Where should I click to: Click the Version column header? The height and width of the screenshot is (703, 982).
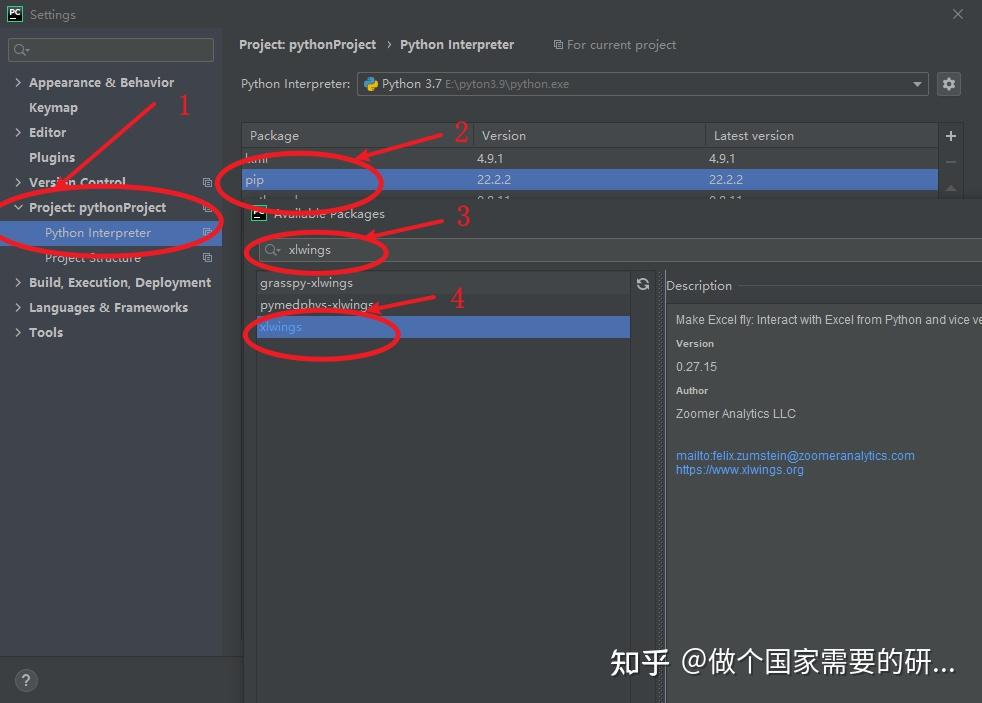(x=504, y=136)
